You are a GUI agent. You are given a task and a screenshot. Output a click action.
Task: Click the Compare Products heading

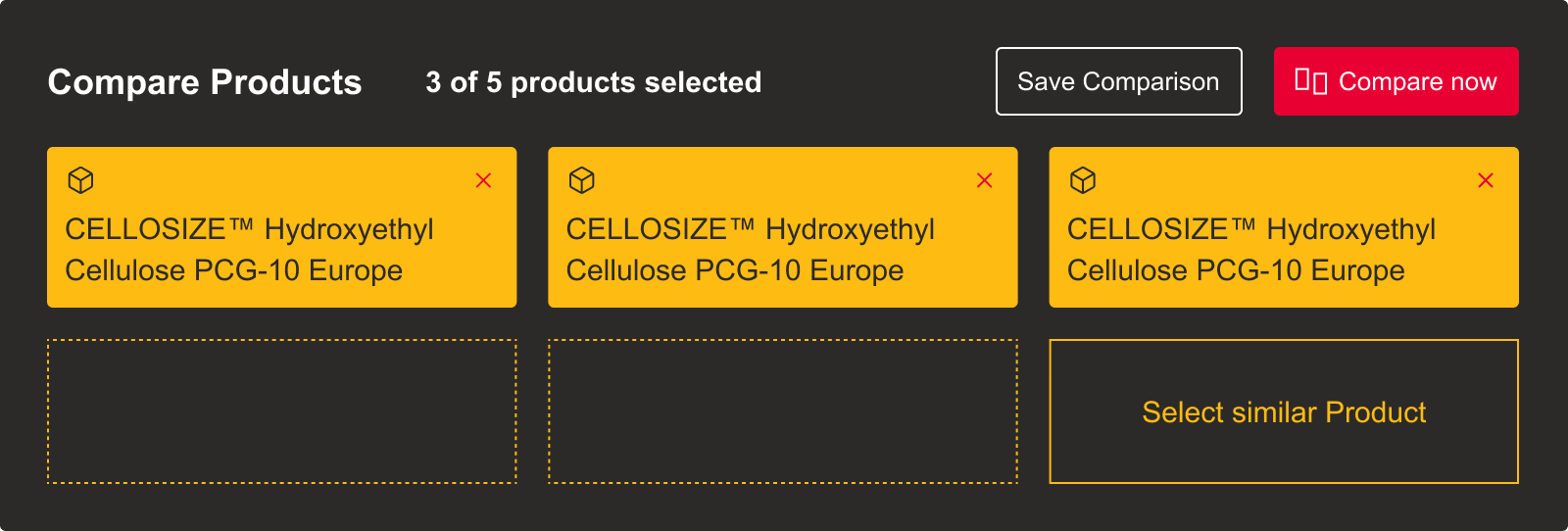pos(205,82)
